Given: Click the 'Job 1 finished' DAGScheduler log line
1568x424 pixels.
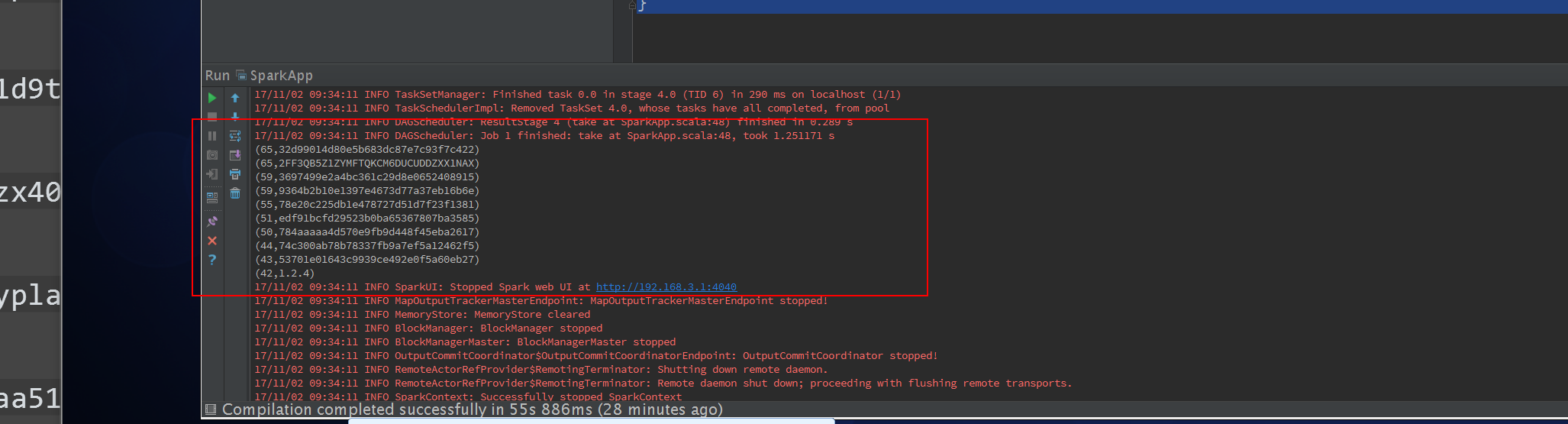Looking at the screenshot, I should [x=544, y=136].
